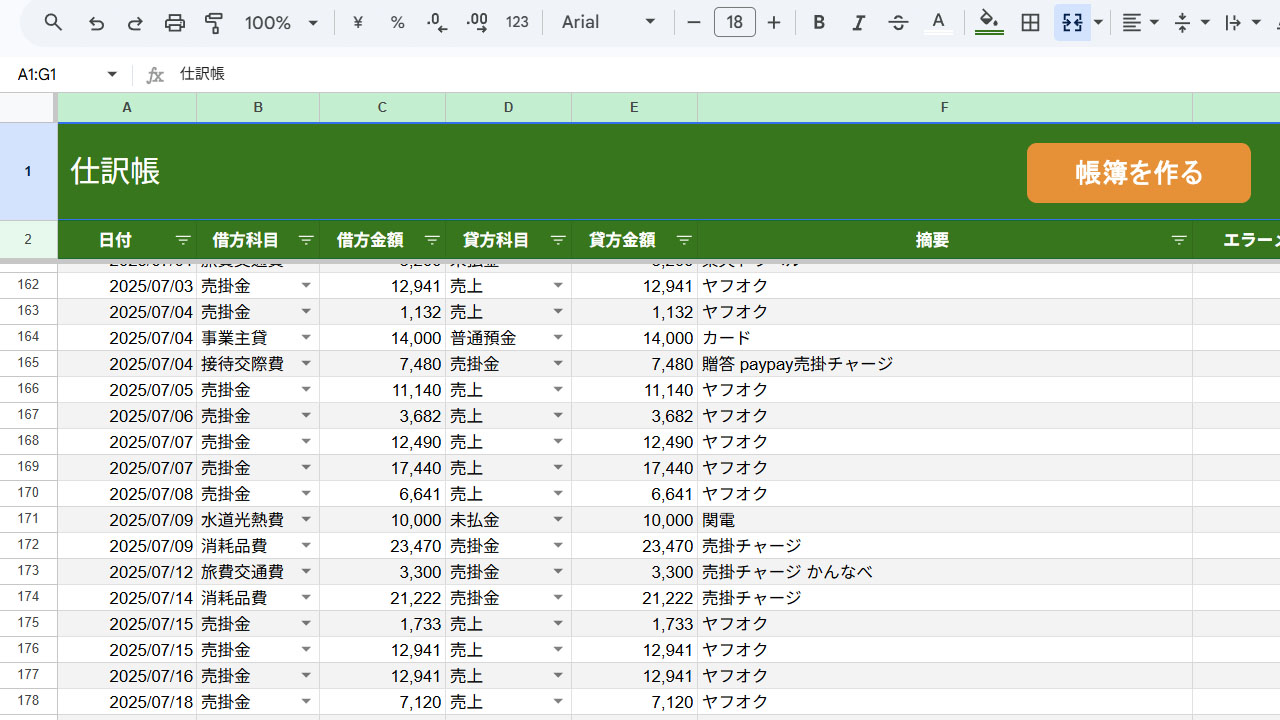
Task: Select the Paint format tool
Action: (x=214, y=22)
